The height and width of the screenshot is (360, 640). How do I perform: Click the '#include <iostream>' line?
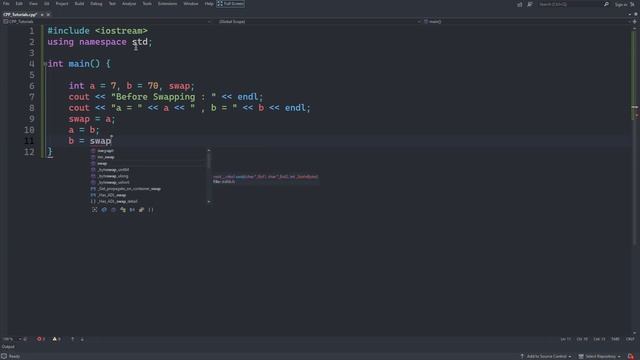point(98,31)
